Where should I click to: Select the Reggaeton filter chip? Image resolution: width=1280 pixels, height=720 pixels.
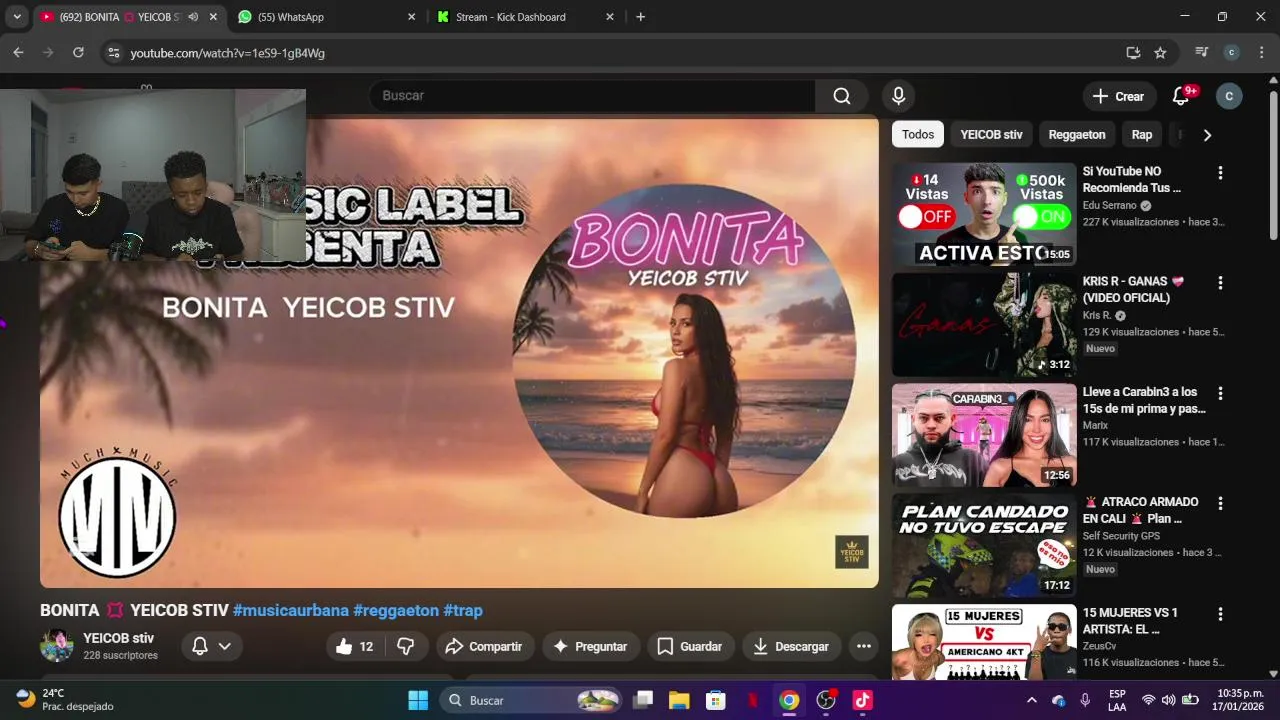click(x=1077, y=135)
